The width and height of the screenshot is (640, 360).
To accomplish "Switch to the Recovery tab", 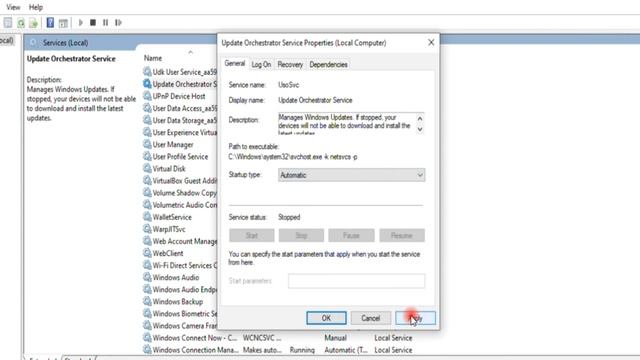I will [290, 64].
